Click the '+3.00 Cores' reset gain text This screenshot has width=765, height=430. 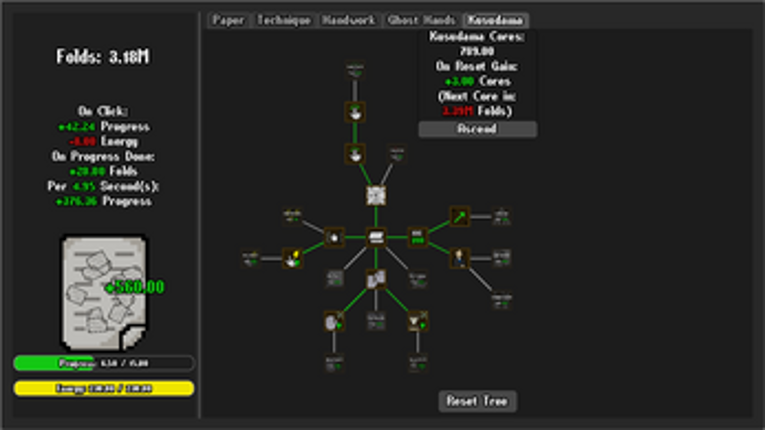478,82
